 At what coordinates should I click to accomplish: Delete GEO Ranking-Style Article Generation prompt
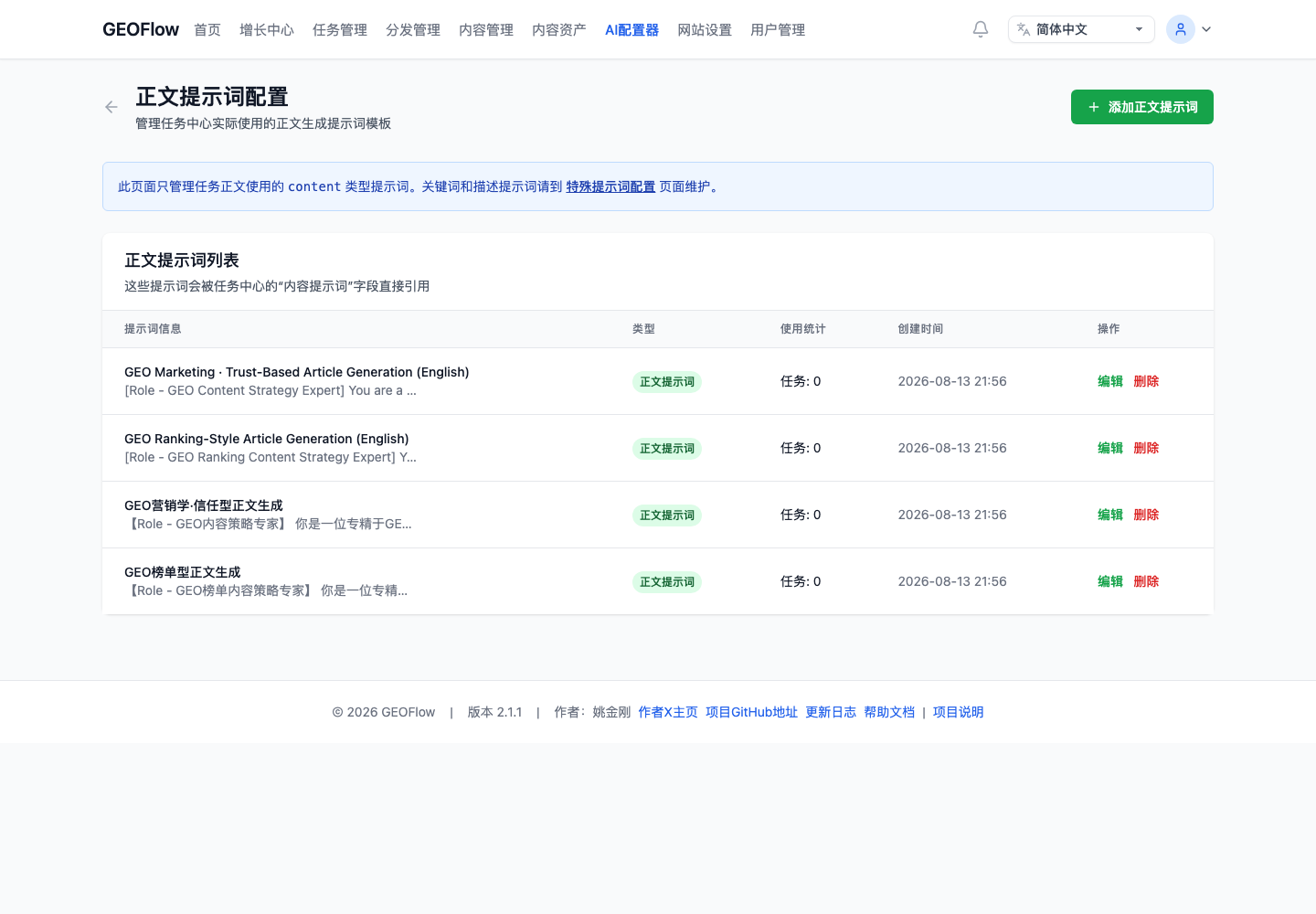(1146, 448)
